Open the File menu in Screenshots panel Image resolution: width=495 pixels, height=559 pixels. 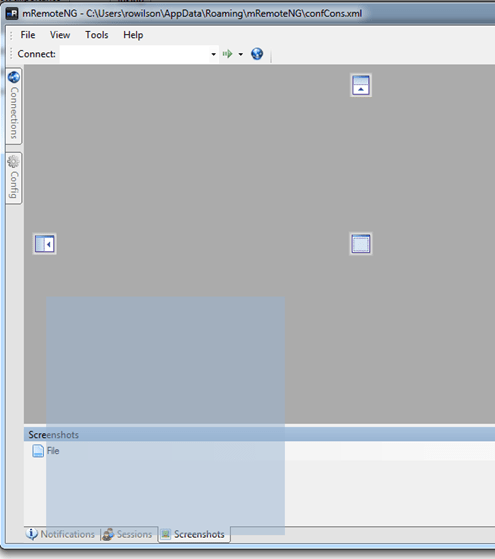pos(46,451)
